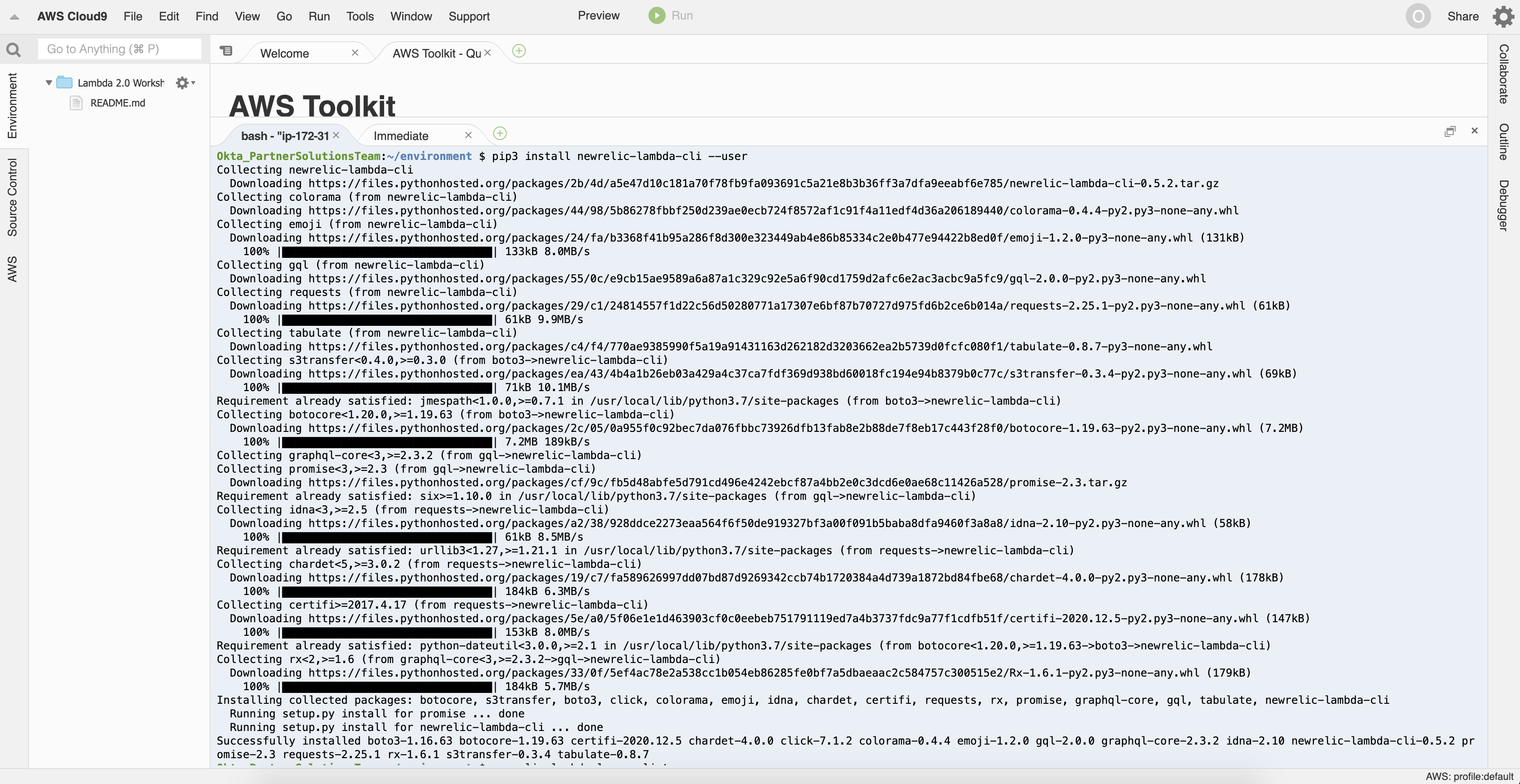Close the AWS Toolkit tab
Viewport: 1520px width, 784px height.
tap(487, 53)
